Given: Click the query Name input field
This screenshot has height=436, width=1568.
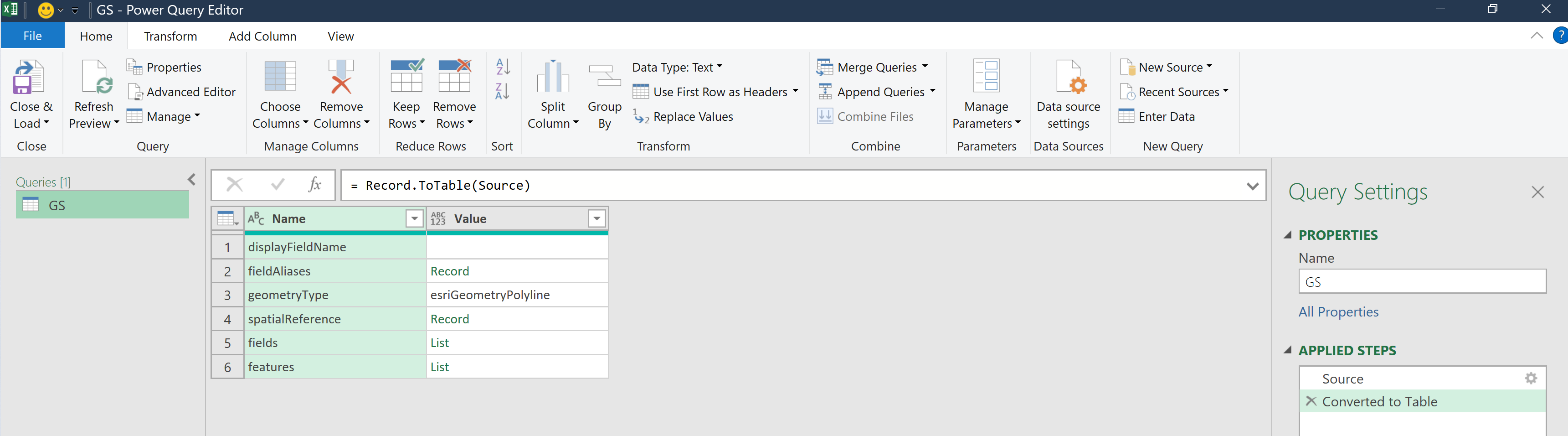Looking at the screenshot, I should click(x=1421, y=282).
